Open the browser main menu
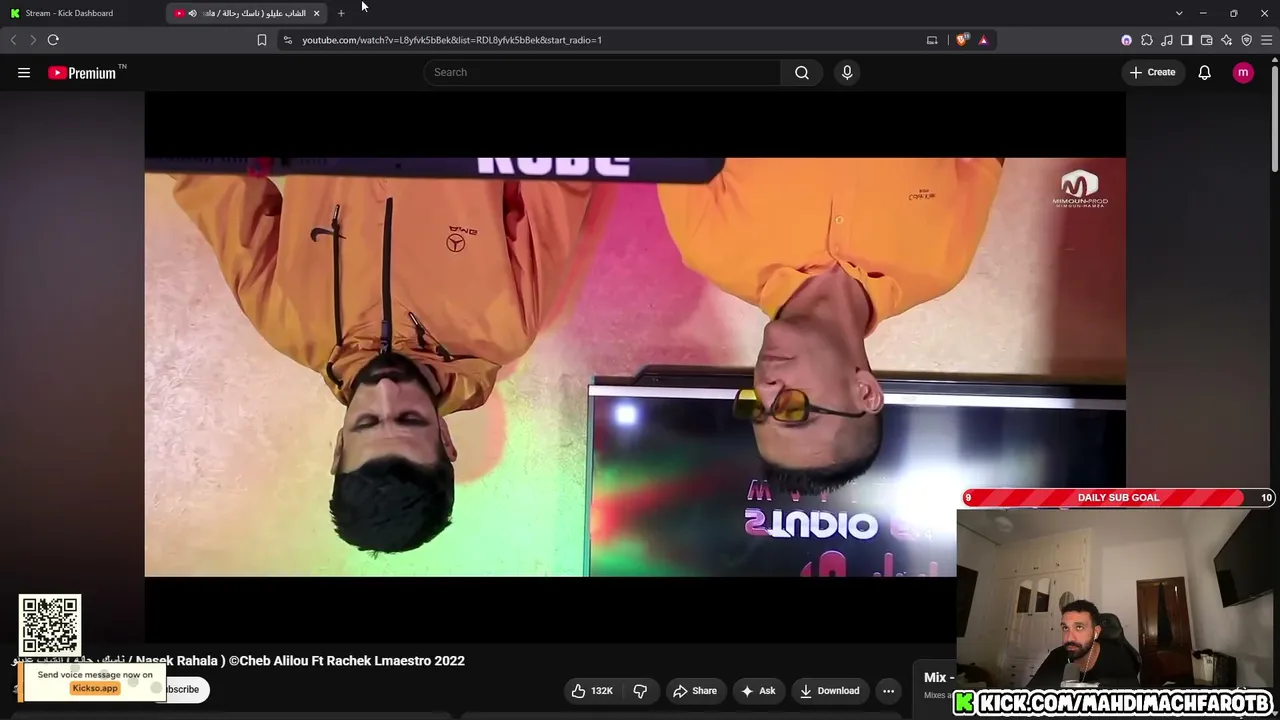1280x720 pixels. pos(1266,40)
